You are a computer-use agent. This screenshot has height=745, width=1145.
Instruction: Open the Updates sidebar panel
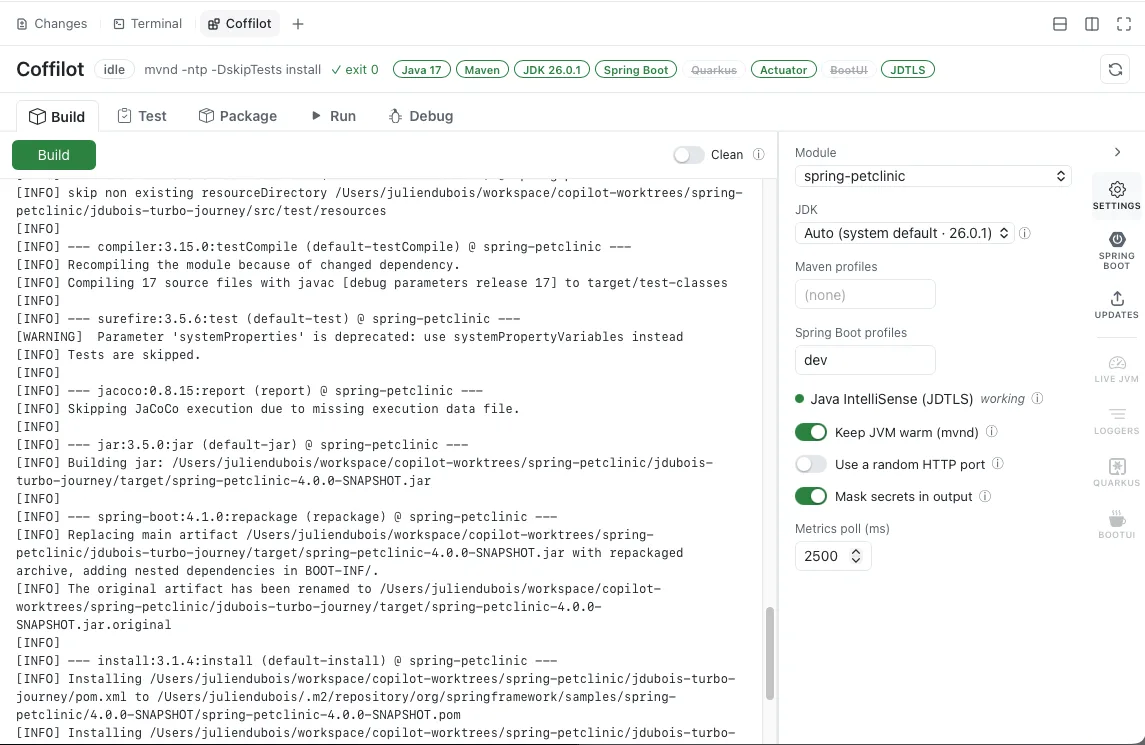(1117, 304)
